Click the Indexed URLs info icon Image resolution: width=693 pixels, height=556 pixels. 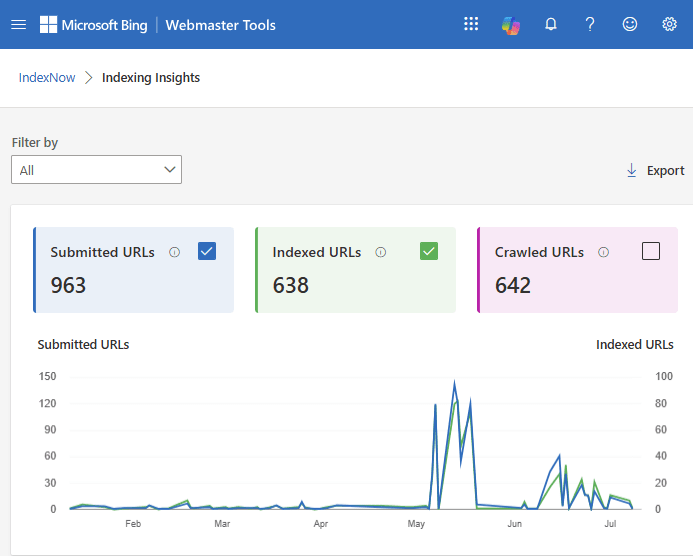point(381,252)
